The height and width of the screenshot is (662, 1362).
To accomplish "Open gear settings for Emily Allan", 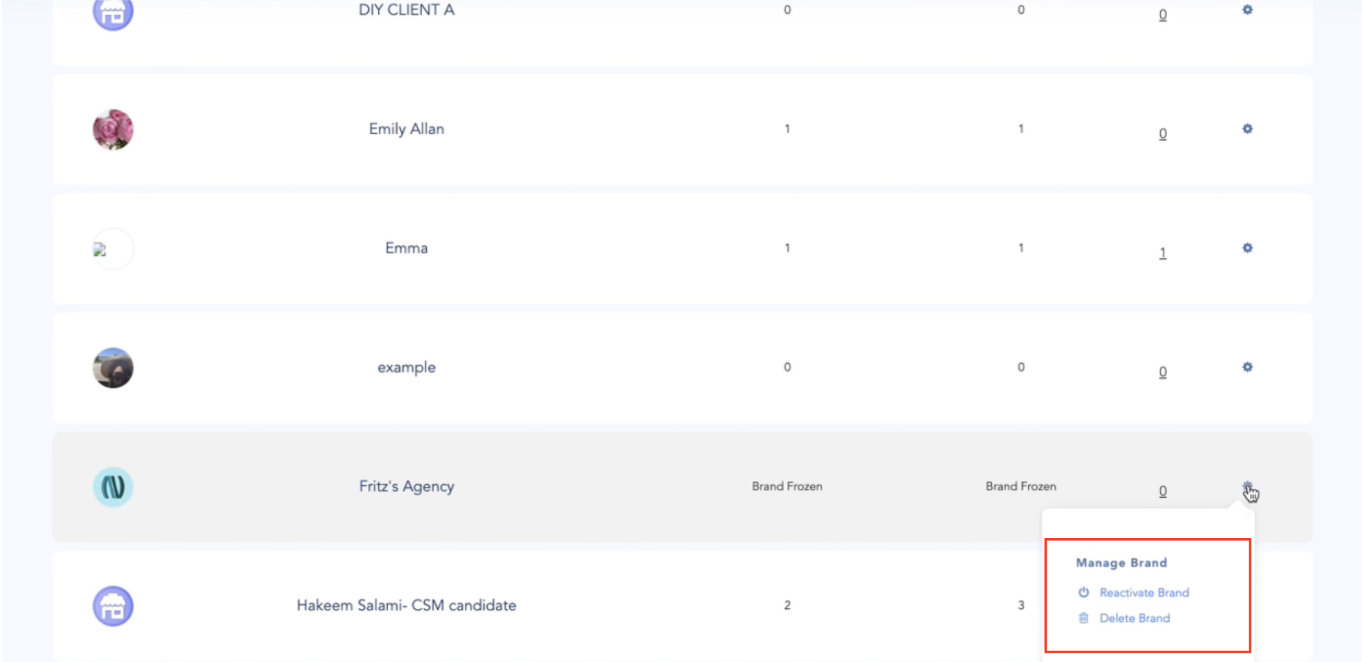I will pyautogui.click(x=1247, y=129).
